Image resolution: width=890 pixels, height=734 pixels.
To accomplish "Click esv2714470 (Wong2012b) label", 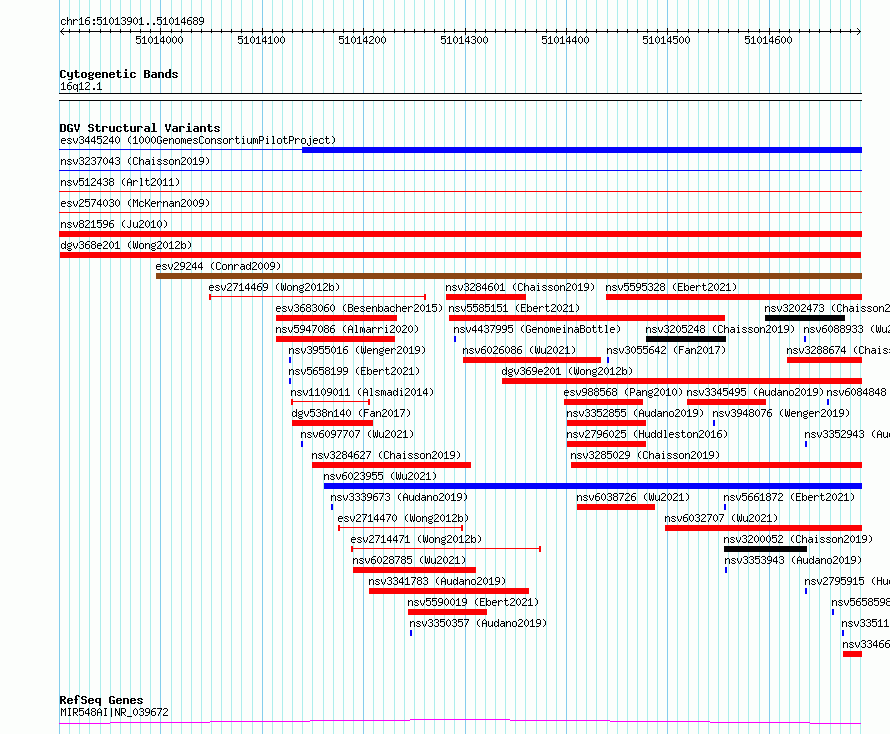I will 404,518.
